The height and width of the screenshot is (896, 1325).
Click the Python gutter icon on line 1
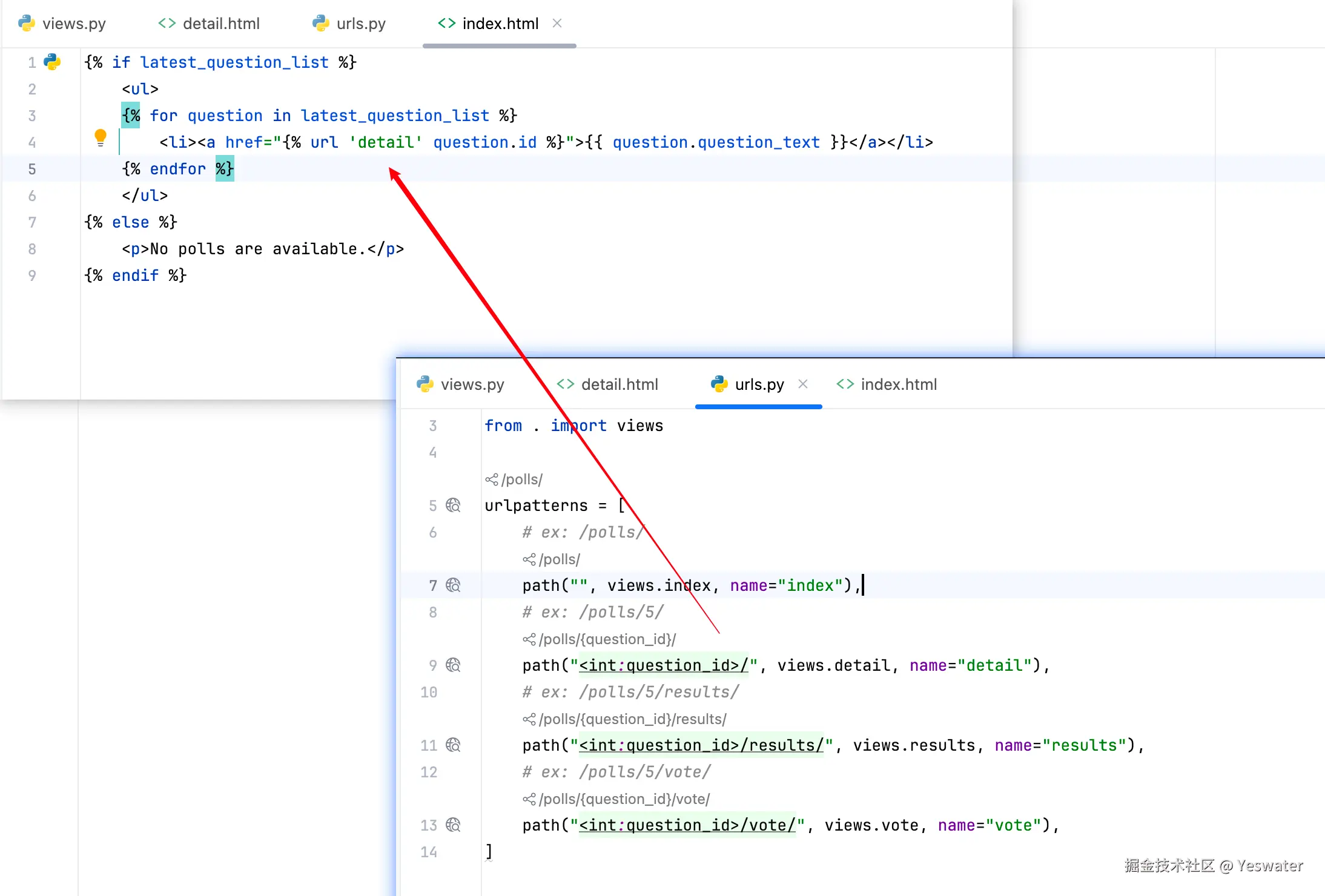pyautogui.click(x=52, y=62)
